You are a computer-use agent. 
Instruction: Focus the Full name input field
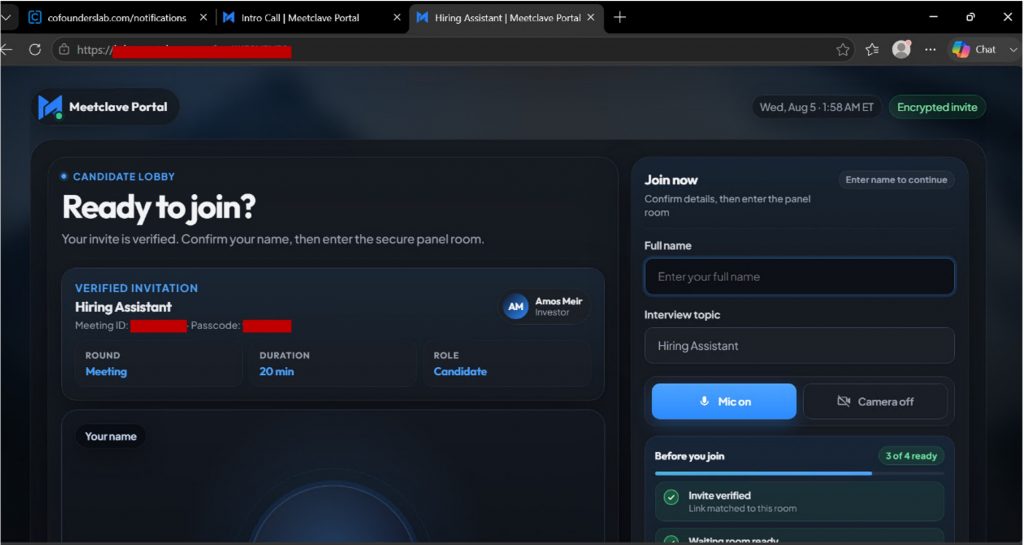(x=799, y=277)
